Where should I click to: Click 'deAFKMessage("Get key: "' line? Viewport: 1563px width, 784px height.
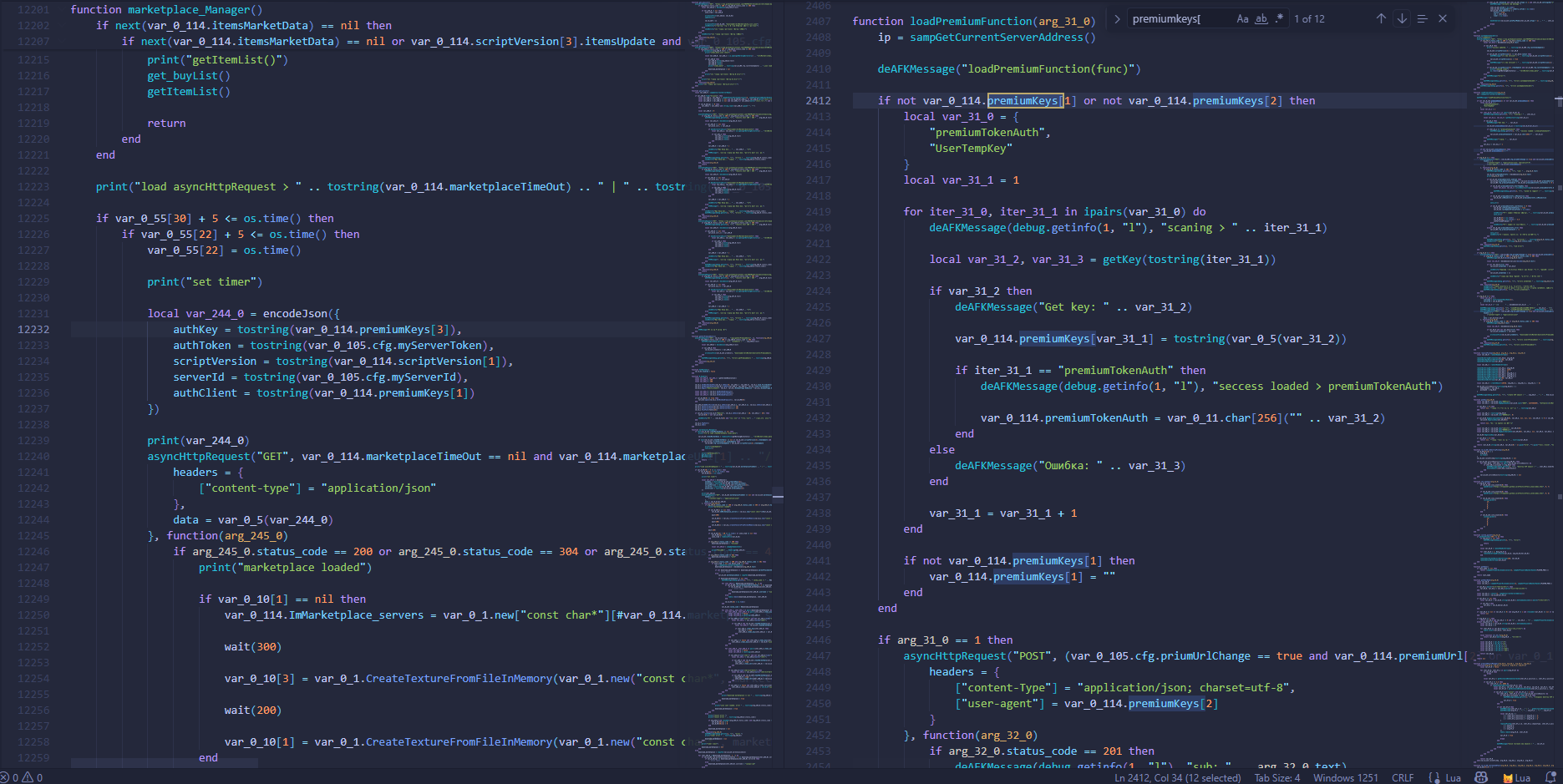1073,306
